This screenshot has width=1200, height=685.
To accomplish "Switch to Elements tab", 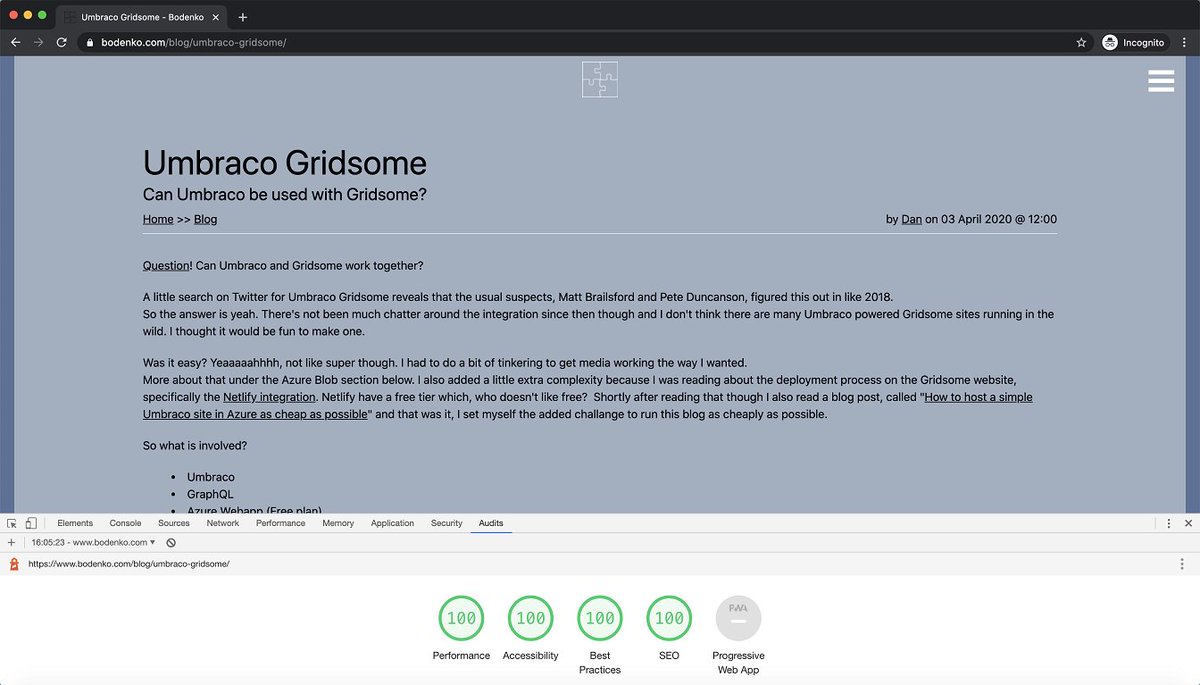I will 75,523.
